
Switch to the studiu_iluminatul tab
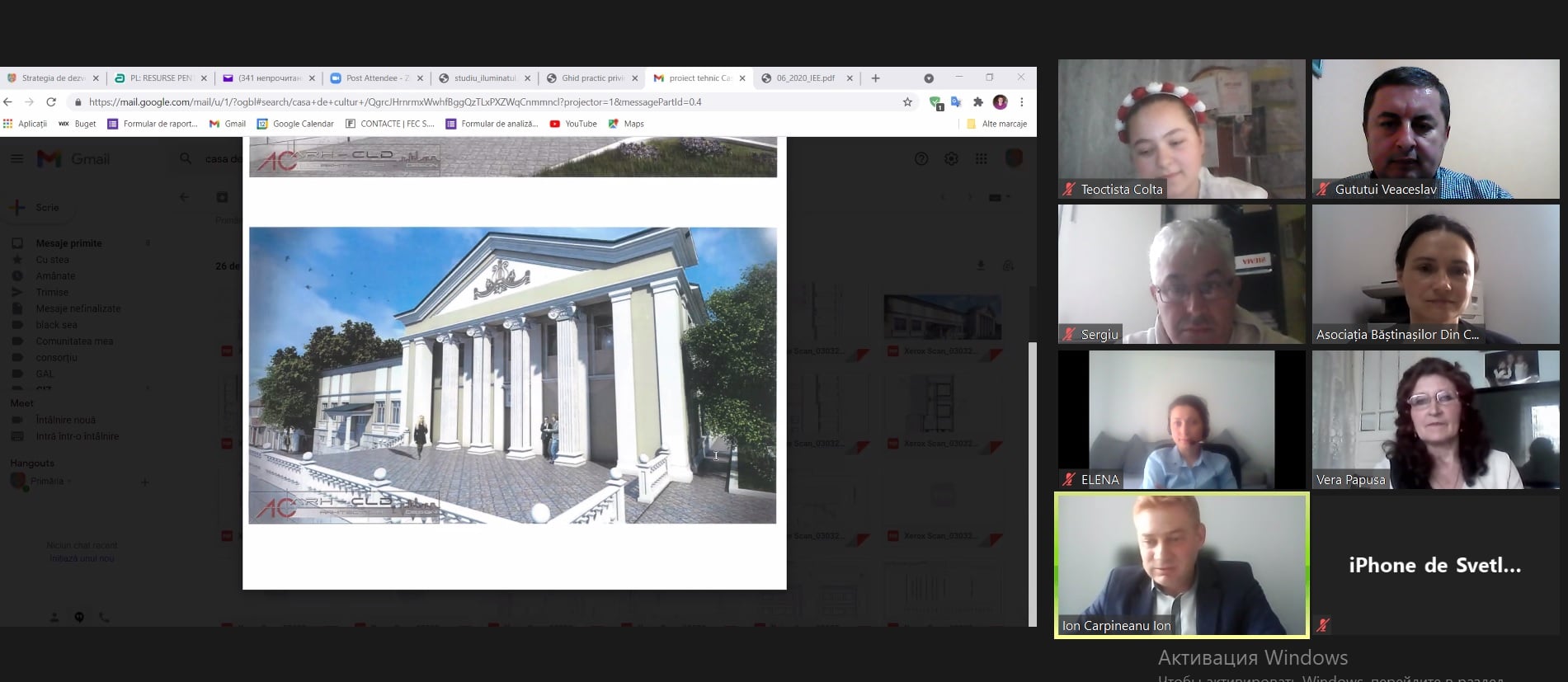click(484, 78)
